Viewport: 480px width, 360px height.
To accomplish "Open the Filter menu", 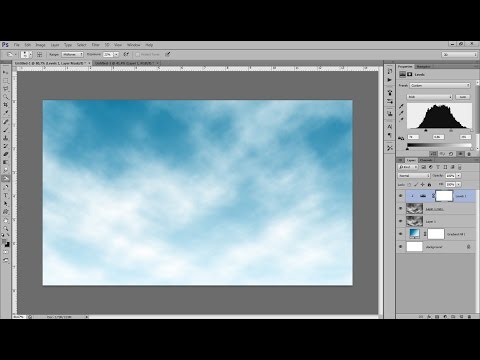I will pos(96,45).
